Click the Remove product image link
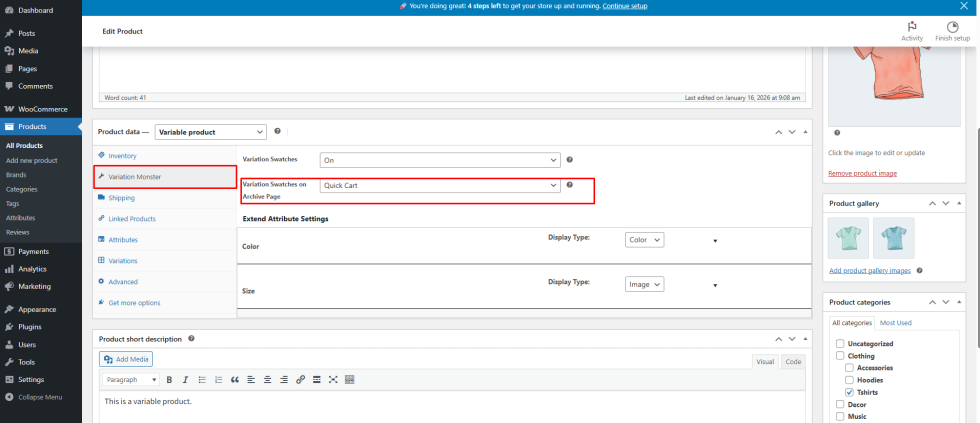Image resolution: width=980 pixels, height=423 pixels. click(862, 174)
